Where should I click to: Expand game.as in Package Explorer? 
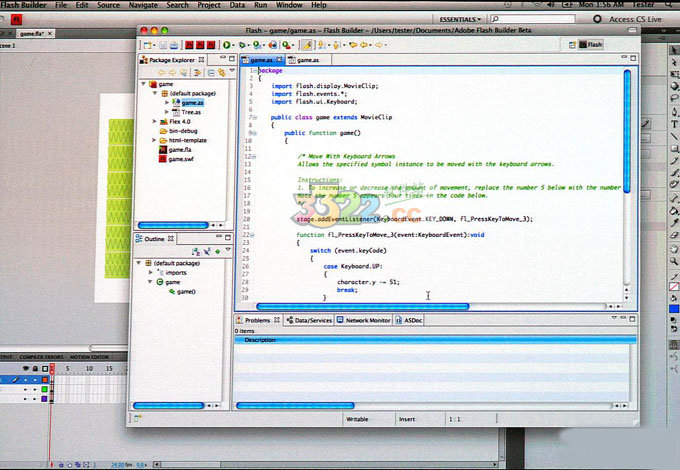click(x=167, y=103)
